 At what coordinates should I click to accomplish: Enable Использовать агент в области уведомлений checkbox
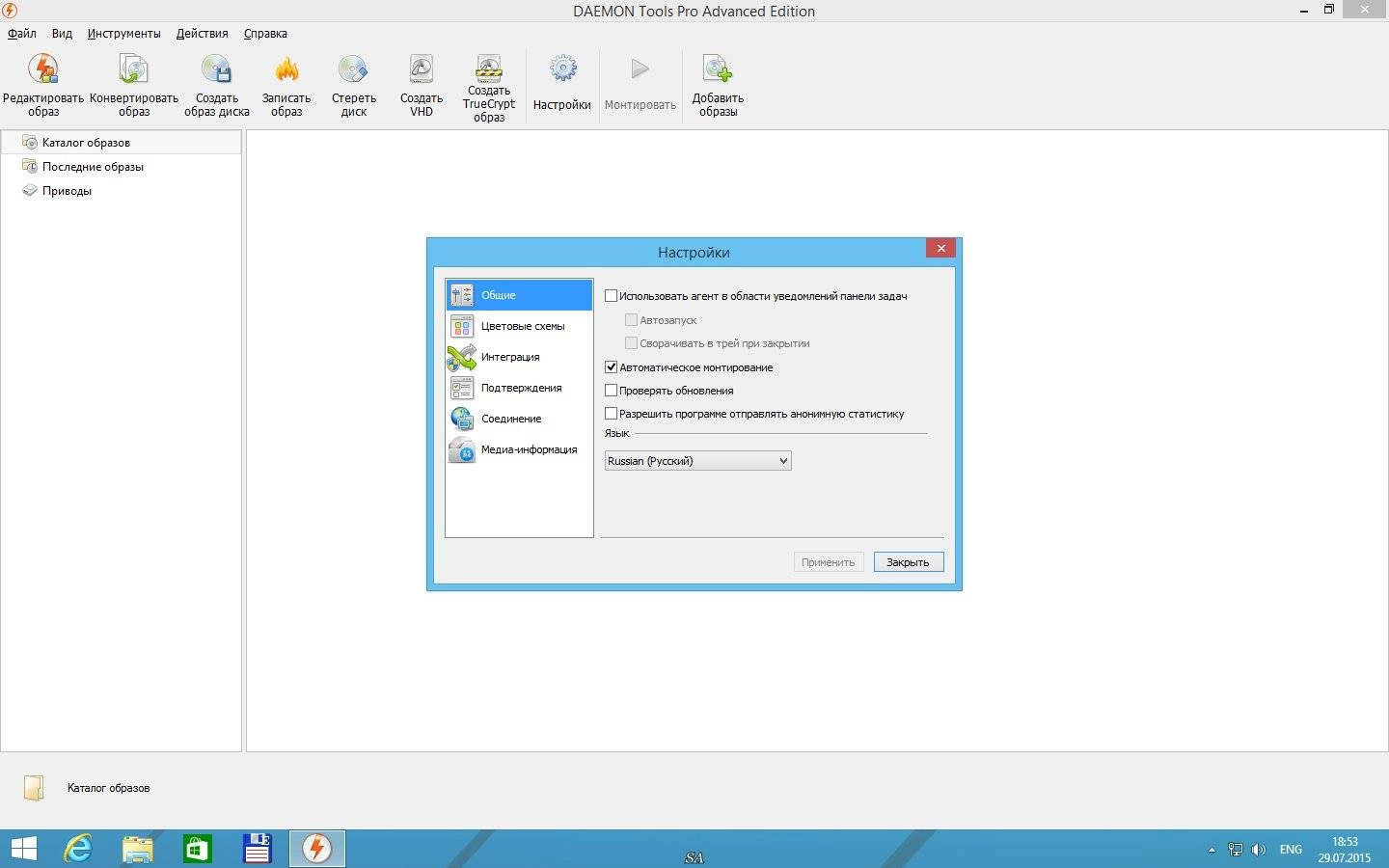[x=611, y=296]
